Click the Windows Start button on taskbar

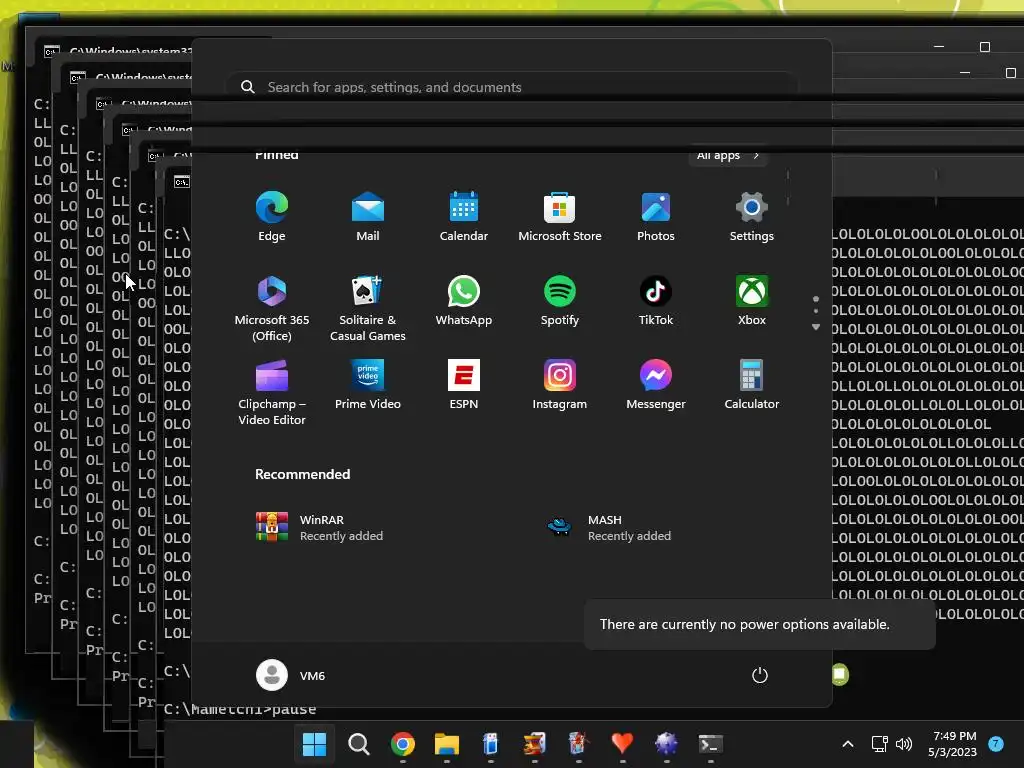click(x=314, y=744)
